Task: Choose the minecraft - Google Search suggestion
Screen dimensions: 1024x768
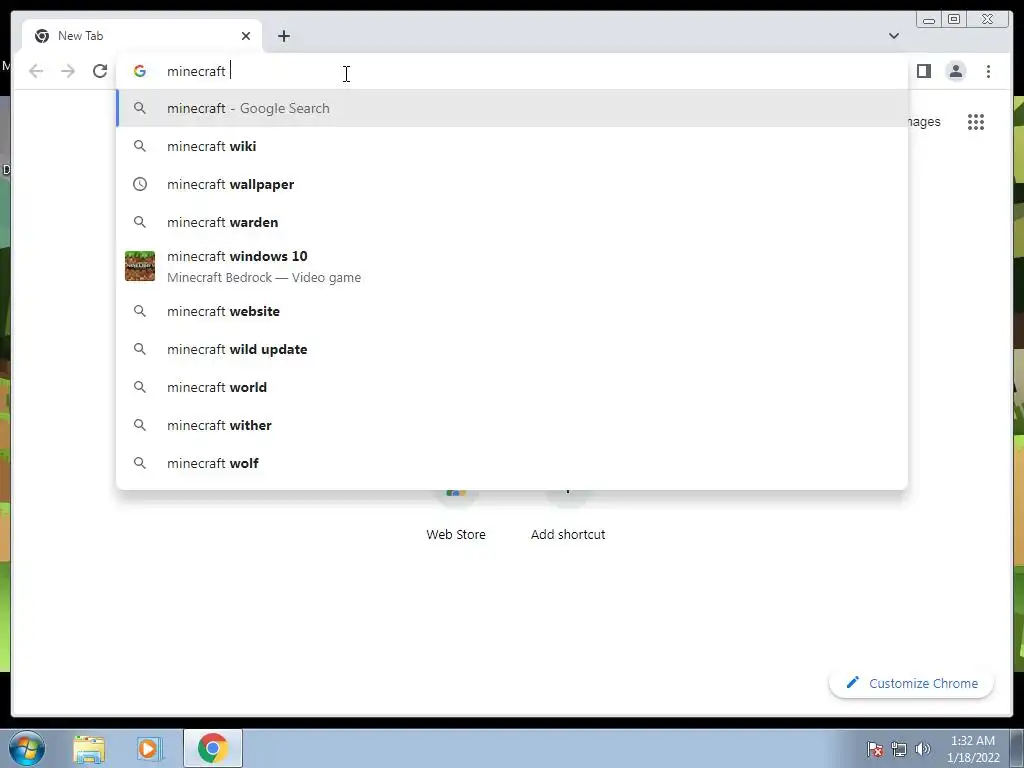Action: [512, 108]
